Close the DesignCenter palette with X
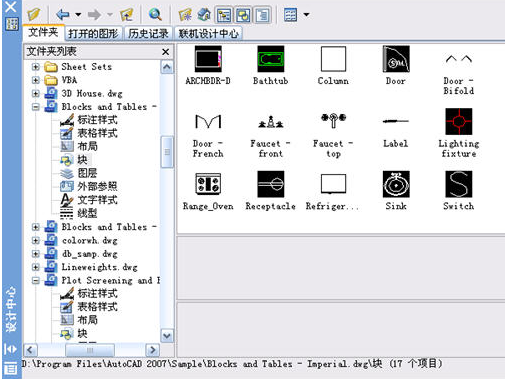Viewport: 505px width, 379px height. coord(11,6)
